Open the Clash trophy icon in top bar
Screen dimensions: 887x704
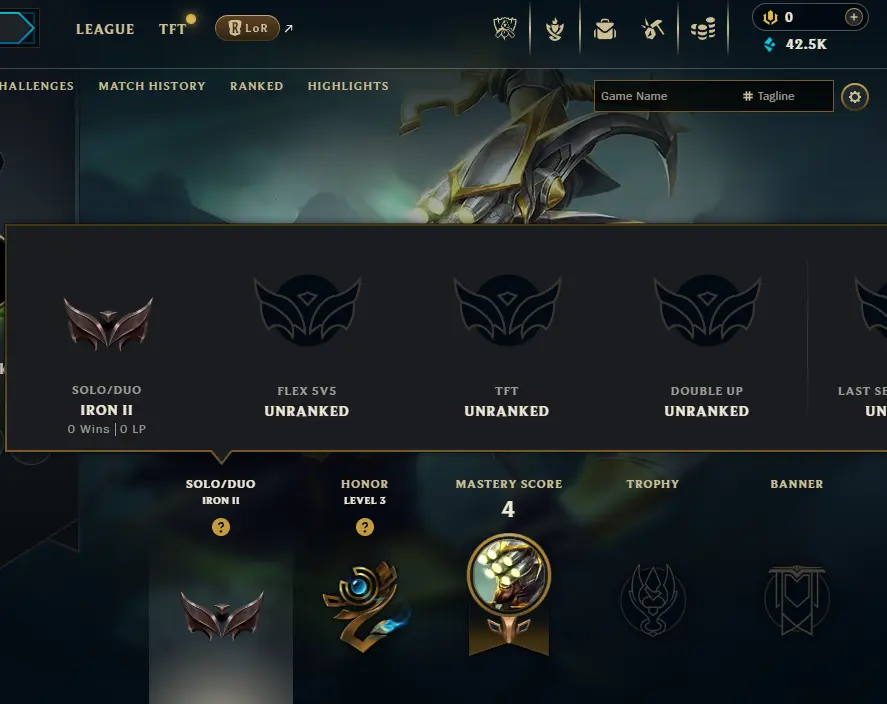[505, 28]
